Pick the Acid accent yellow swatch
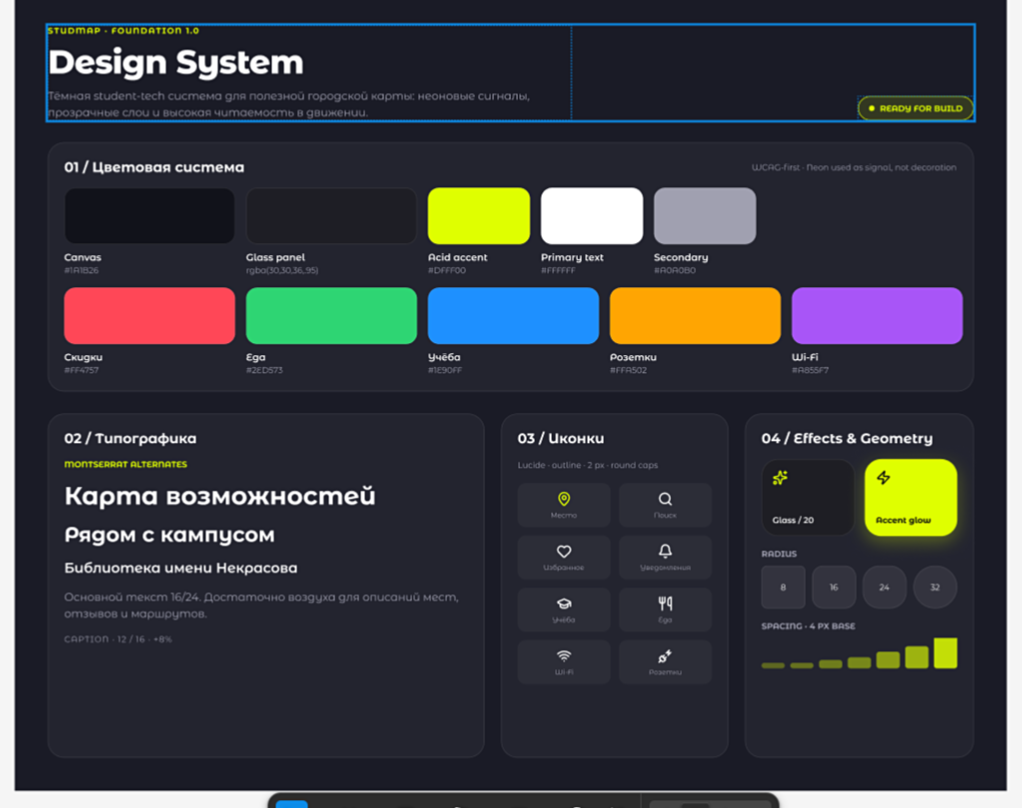 point(479,216)
